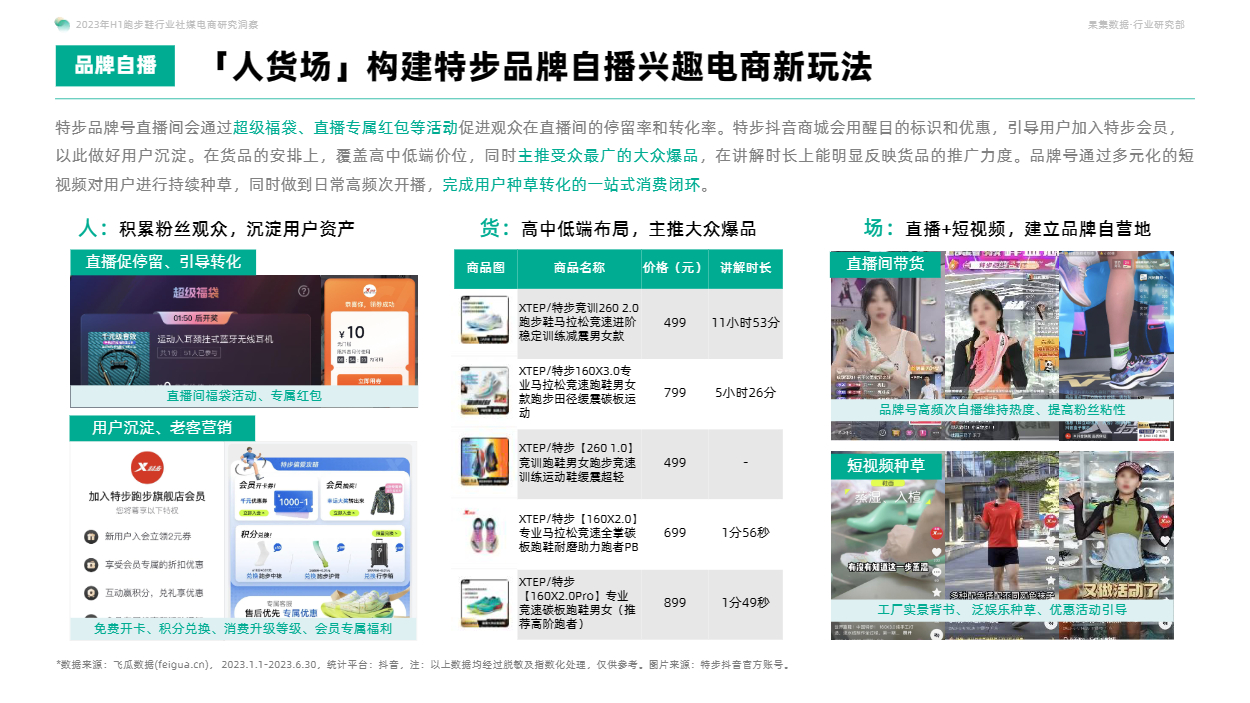Click the 1000-1 coupon under 会员开卡券
Screen dimensions: 1250x703
pyautogui.click(x=294, y=502)
